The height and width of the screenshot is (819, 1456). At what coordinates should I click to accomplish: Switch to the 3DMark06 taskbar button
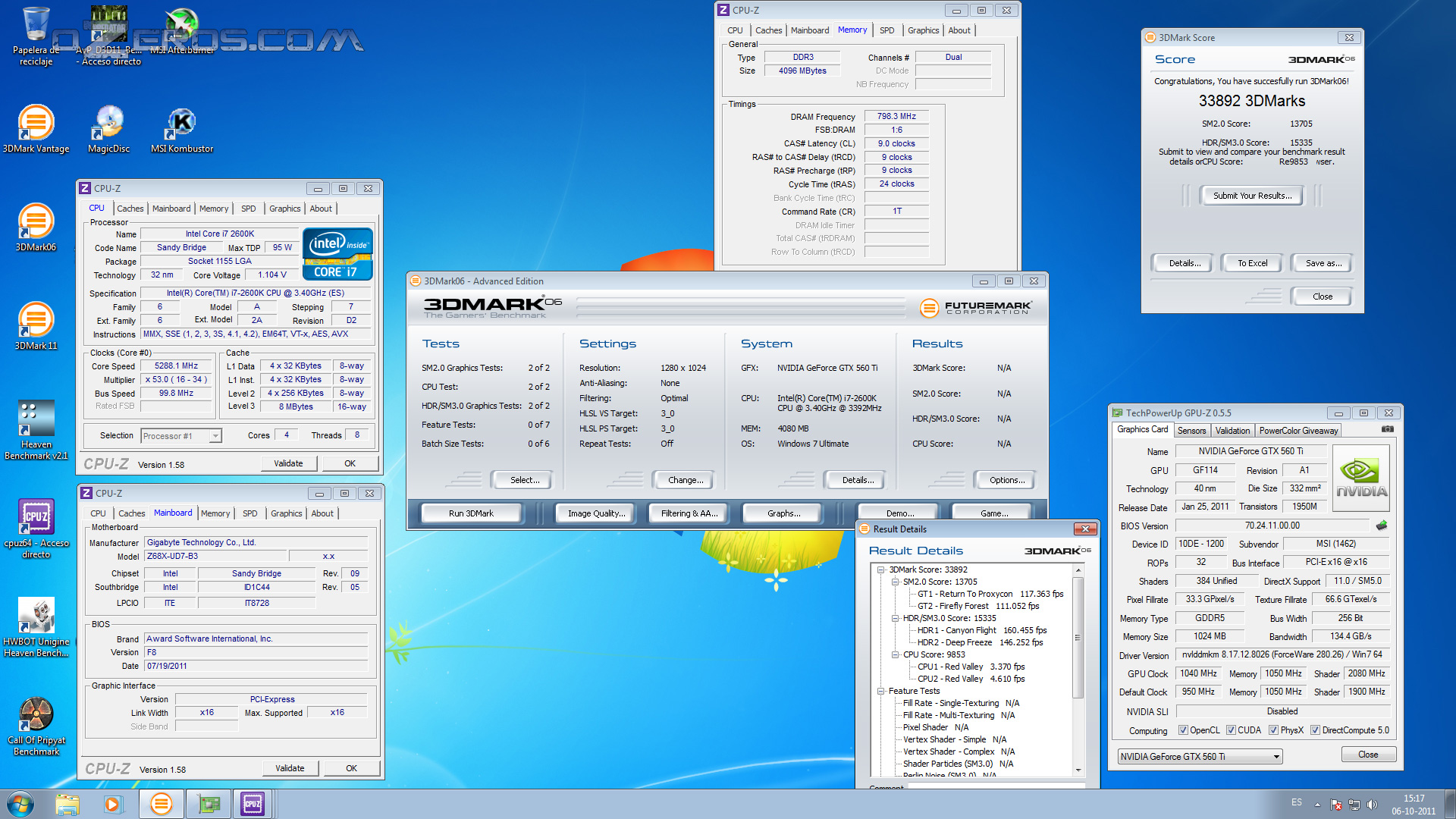pyautogui.click(x=161, y=805)
